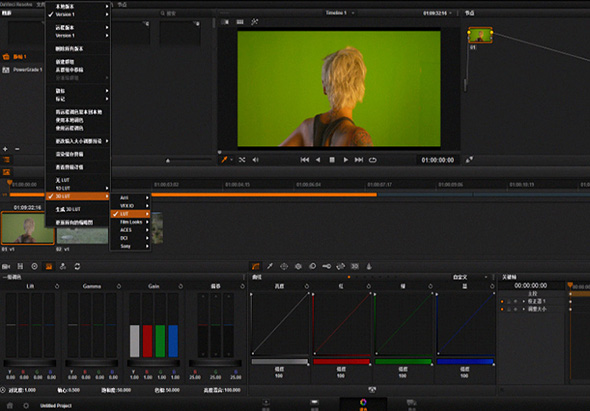Viewport: 590px width, 411px height.
Task: Toggle the thumbnail timeline view icon
Action: point(6,172)
